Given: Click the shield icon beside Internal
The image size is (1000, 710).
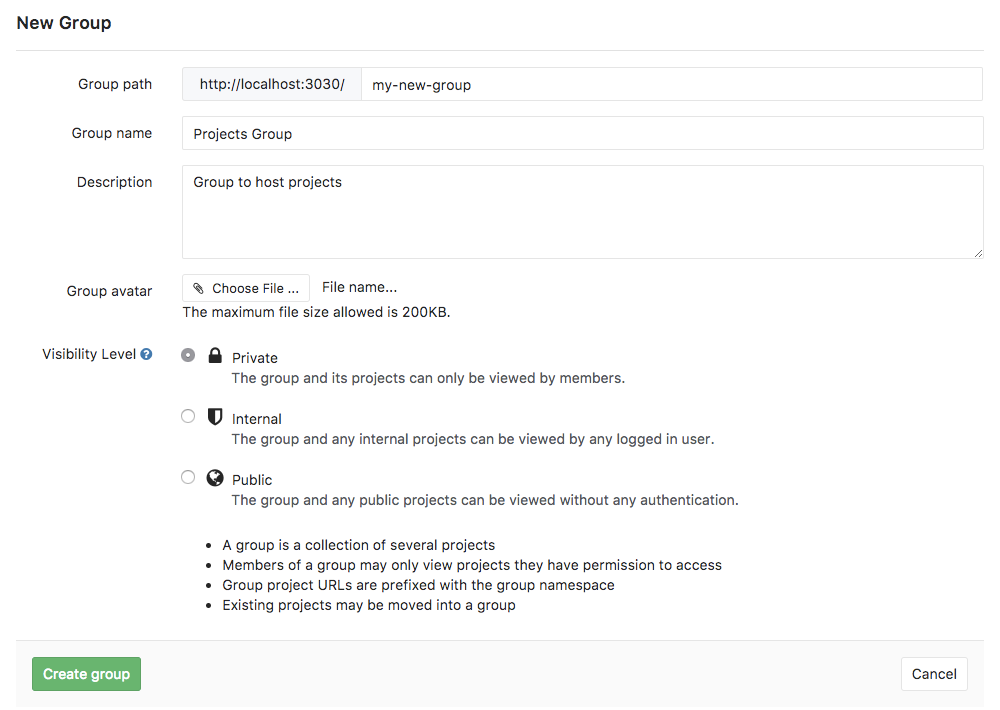Looking at the screenshot, I should pyautogui.click(x=215, y=417).
